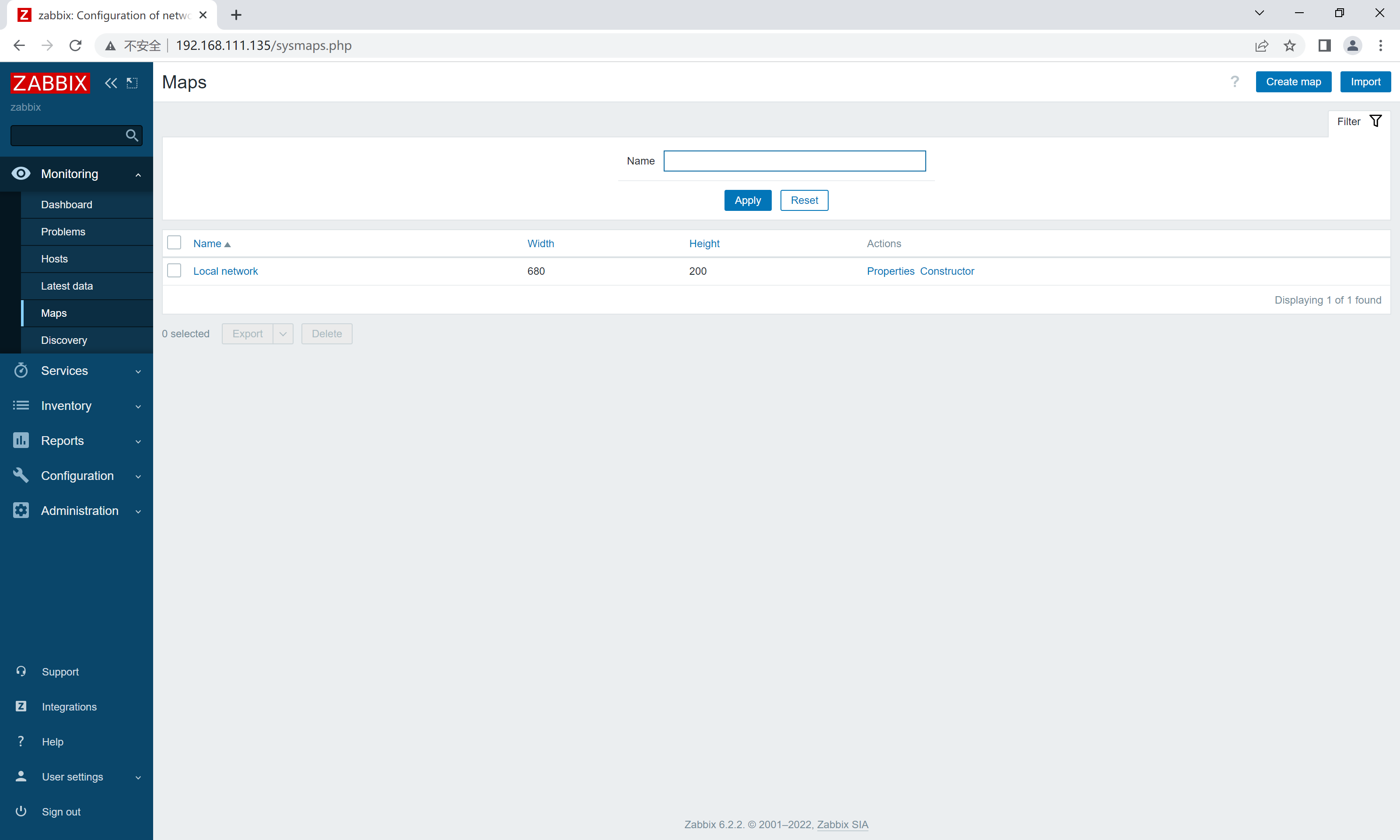
Task: Expand the Reports menu chevron
Action: click(138, 441)
